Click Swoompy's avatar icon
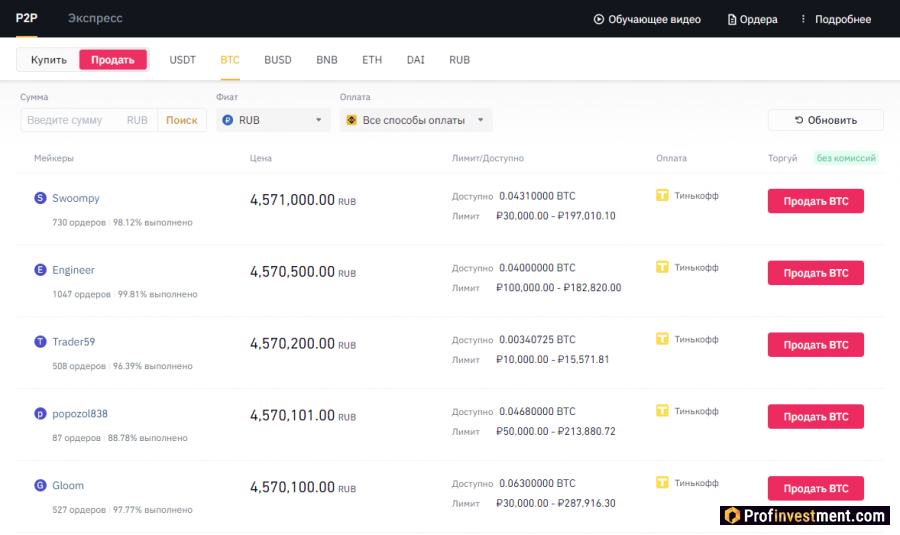900x535 pixels. (40, 198)
